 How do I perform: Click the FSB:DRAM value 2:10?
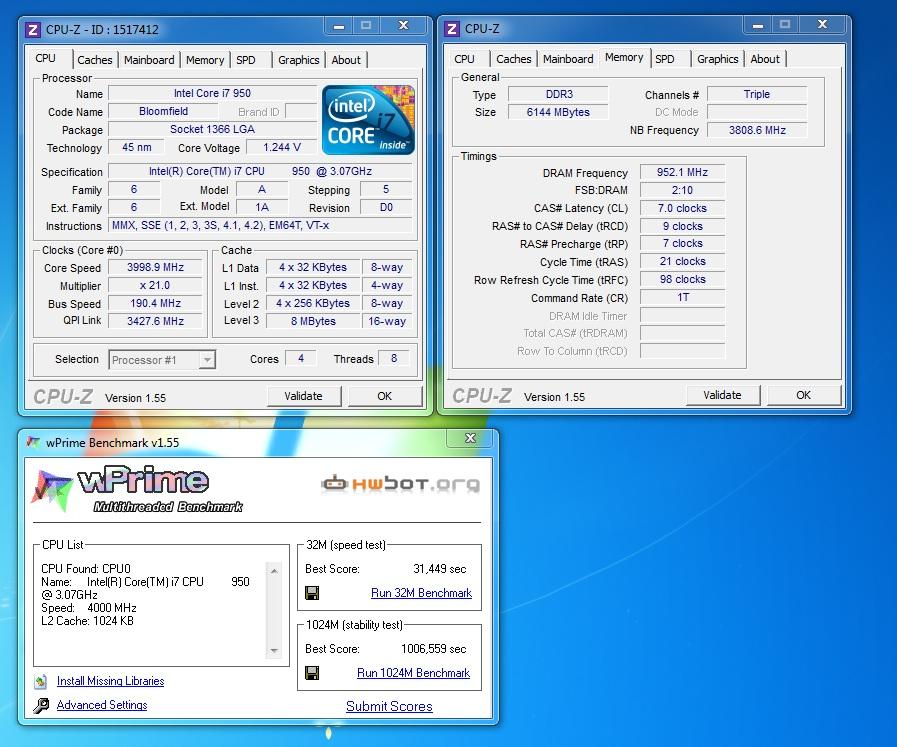tap(682, 190)
